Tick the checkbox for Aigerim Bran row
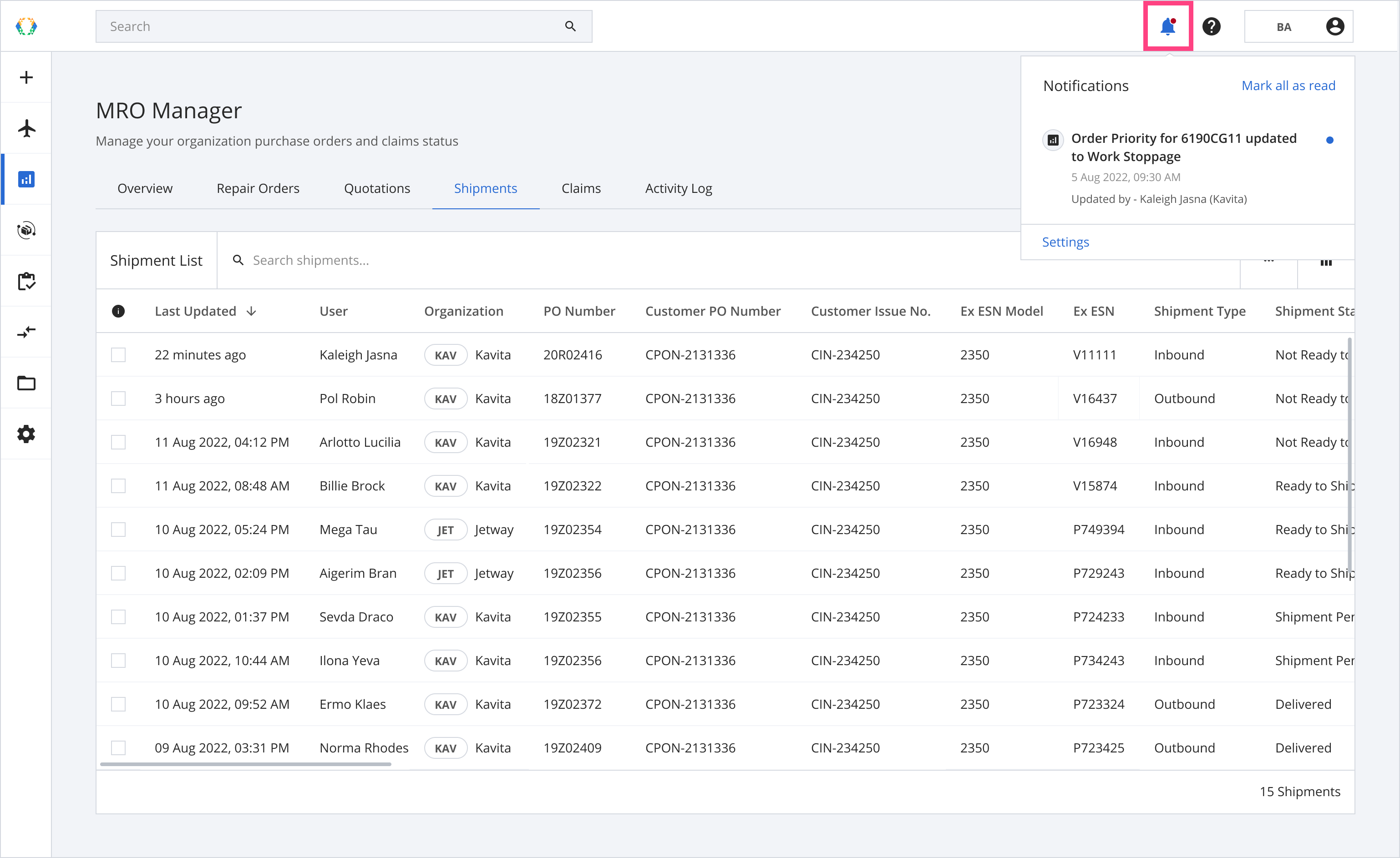This screenshot has height=858, width=1400. 118,574
